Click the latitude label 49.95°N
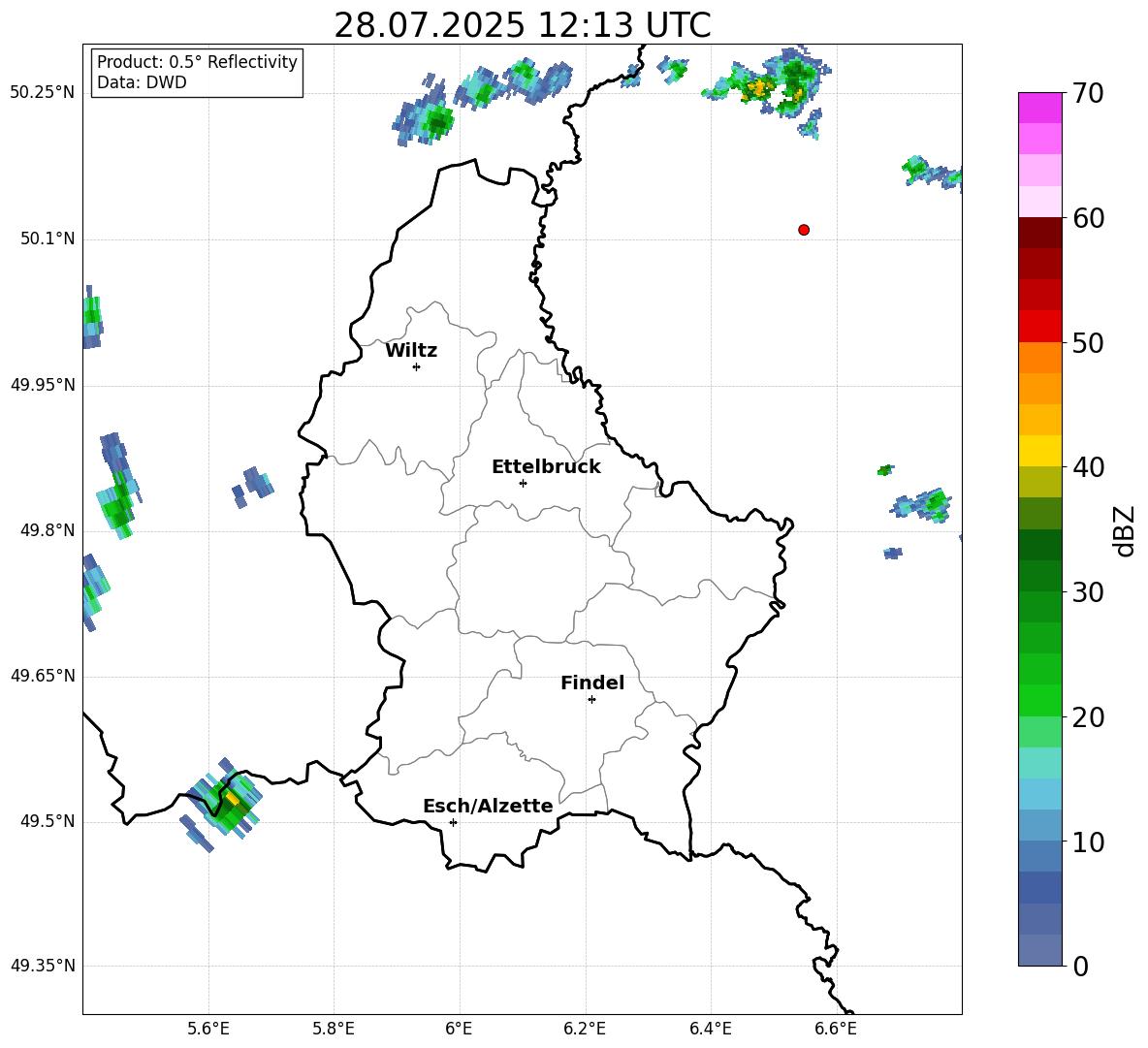 click(43, 385)
